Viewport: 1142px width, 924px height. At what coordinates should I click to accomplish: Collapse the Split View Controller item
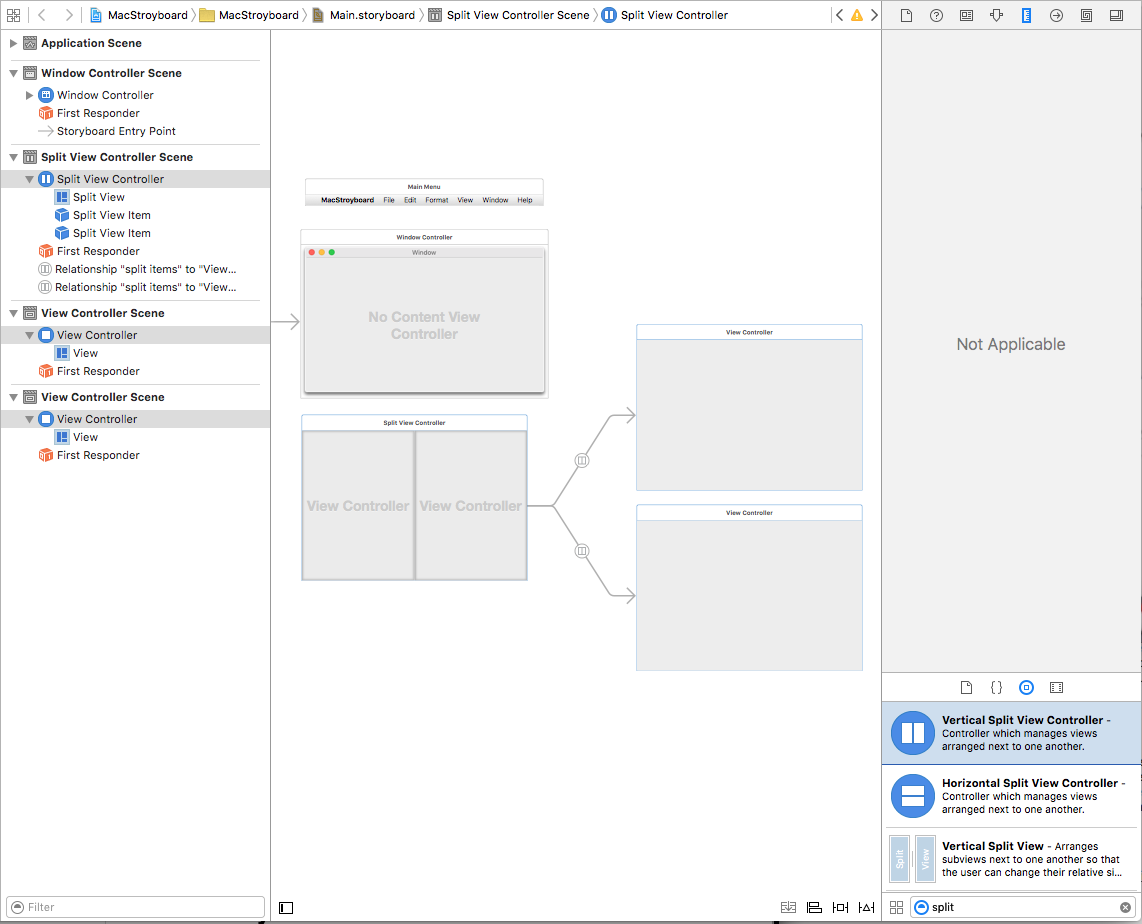click(29, 179)
